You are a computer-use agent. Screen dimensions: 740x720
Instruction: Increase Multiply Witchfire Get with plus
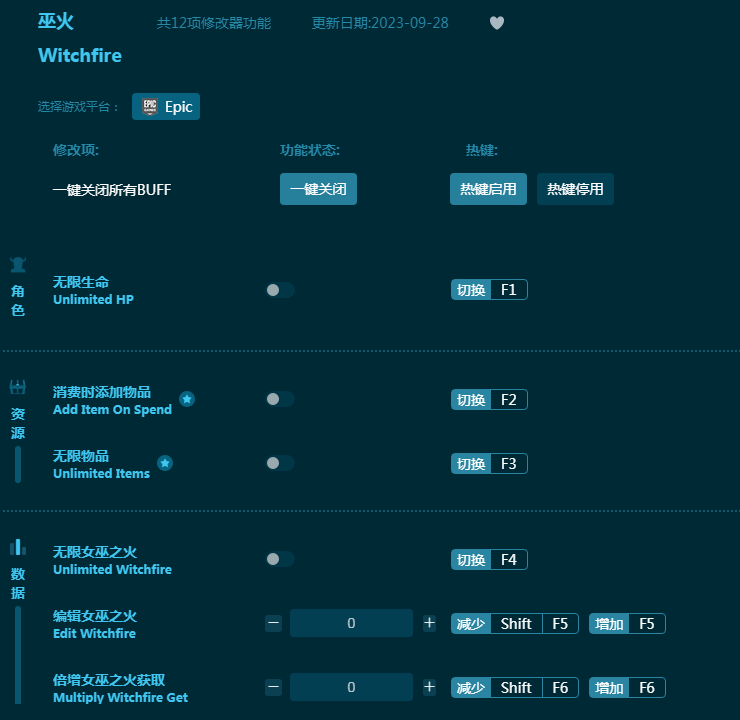[429, 687]
